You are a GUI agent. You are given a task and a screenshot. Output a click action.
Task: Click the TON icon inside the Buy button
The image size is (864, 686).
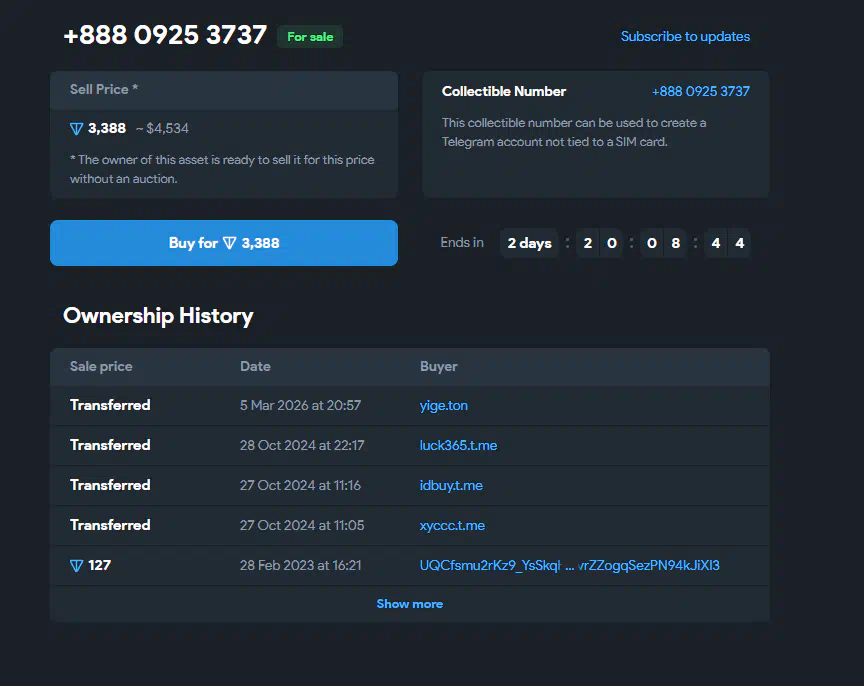point(230,243)
